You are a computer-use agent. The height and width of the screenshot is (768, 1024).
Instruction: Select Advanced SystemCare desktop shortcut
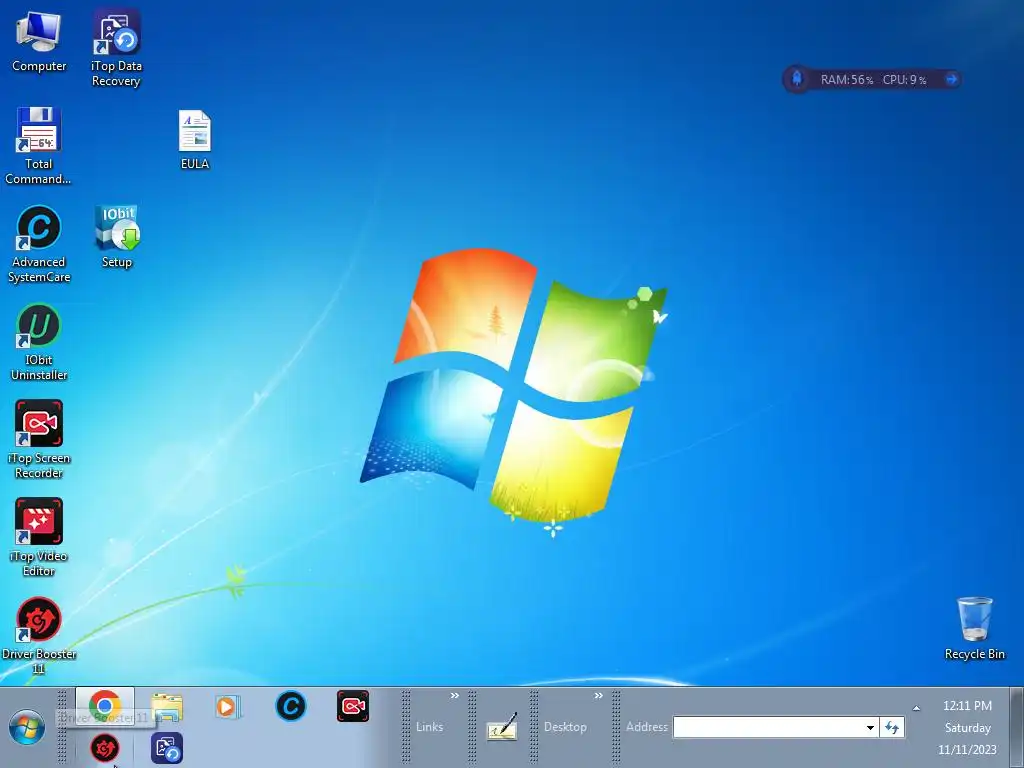pyautogui.click(x=39, y=244)
